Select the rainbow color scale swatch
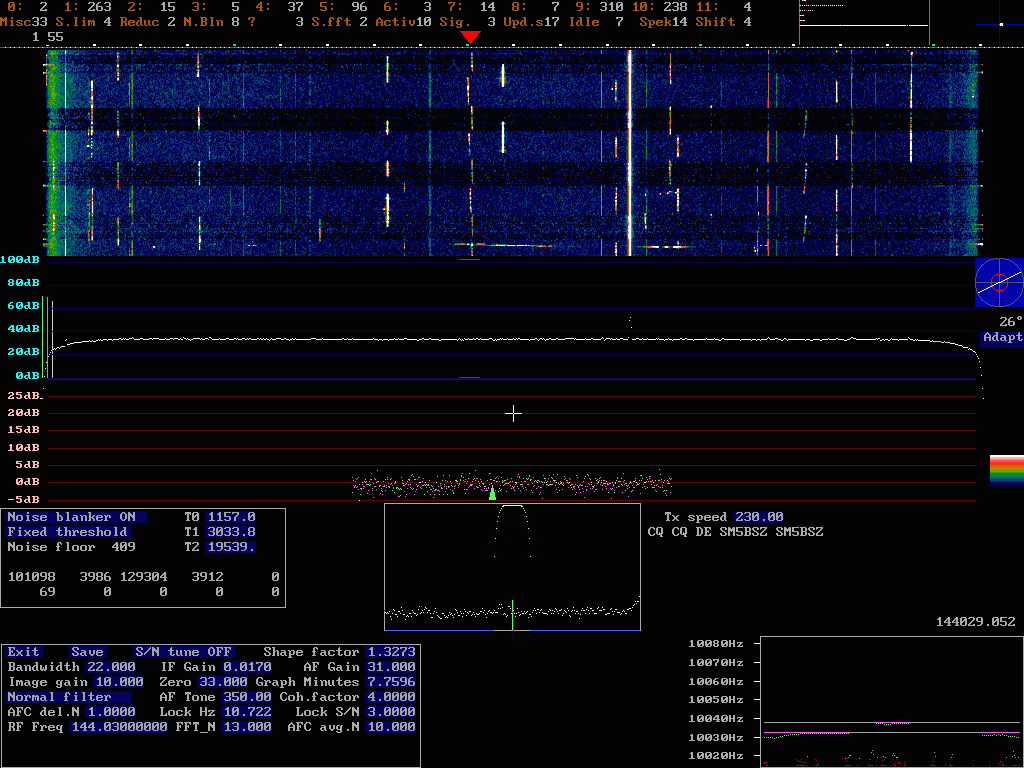 click(1006, 470)
